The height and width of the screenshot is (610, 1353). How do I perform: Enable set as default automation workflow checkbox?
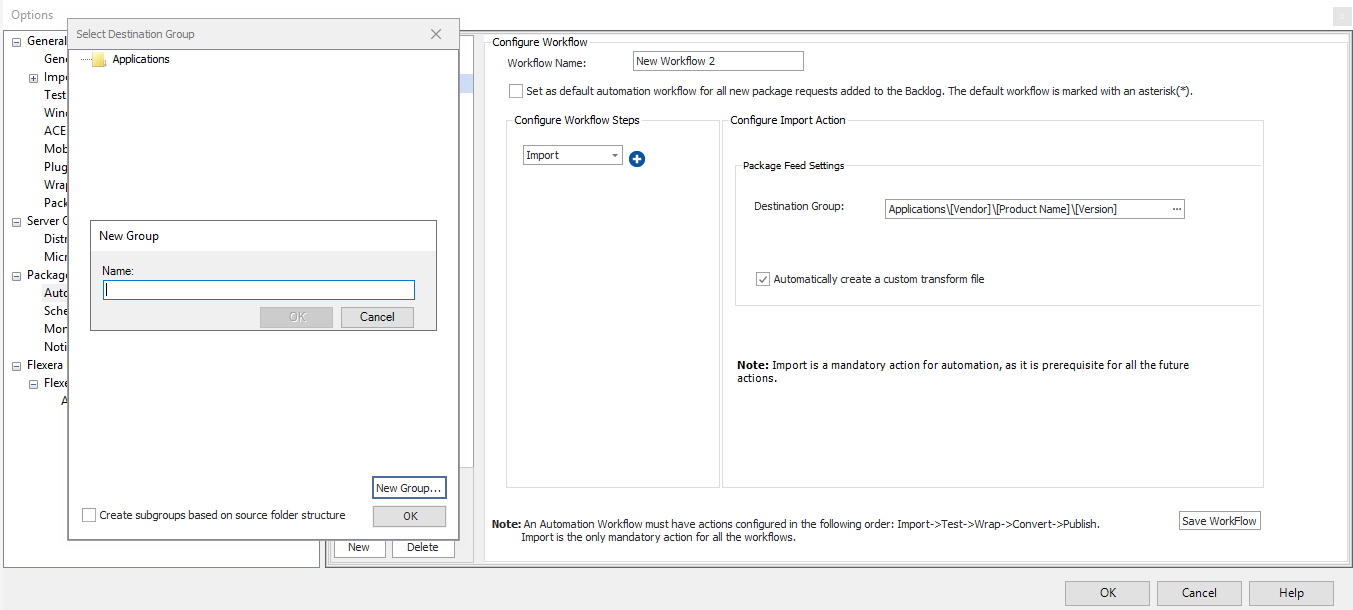tap(516, 91)
